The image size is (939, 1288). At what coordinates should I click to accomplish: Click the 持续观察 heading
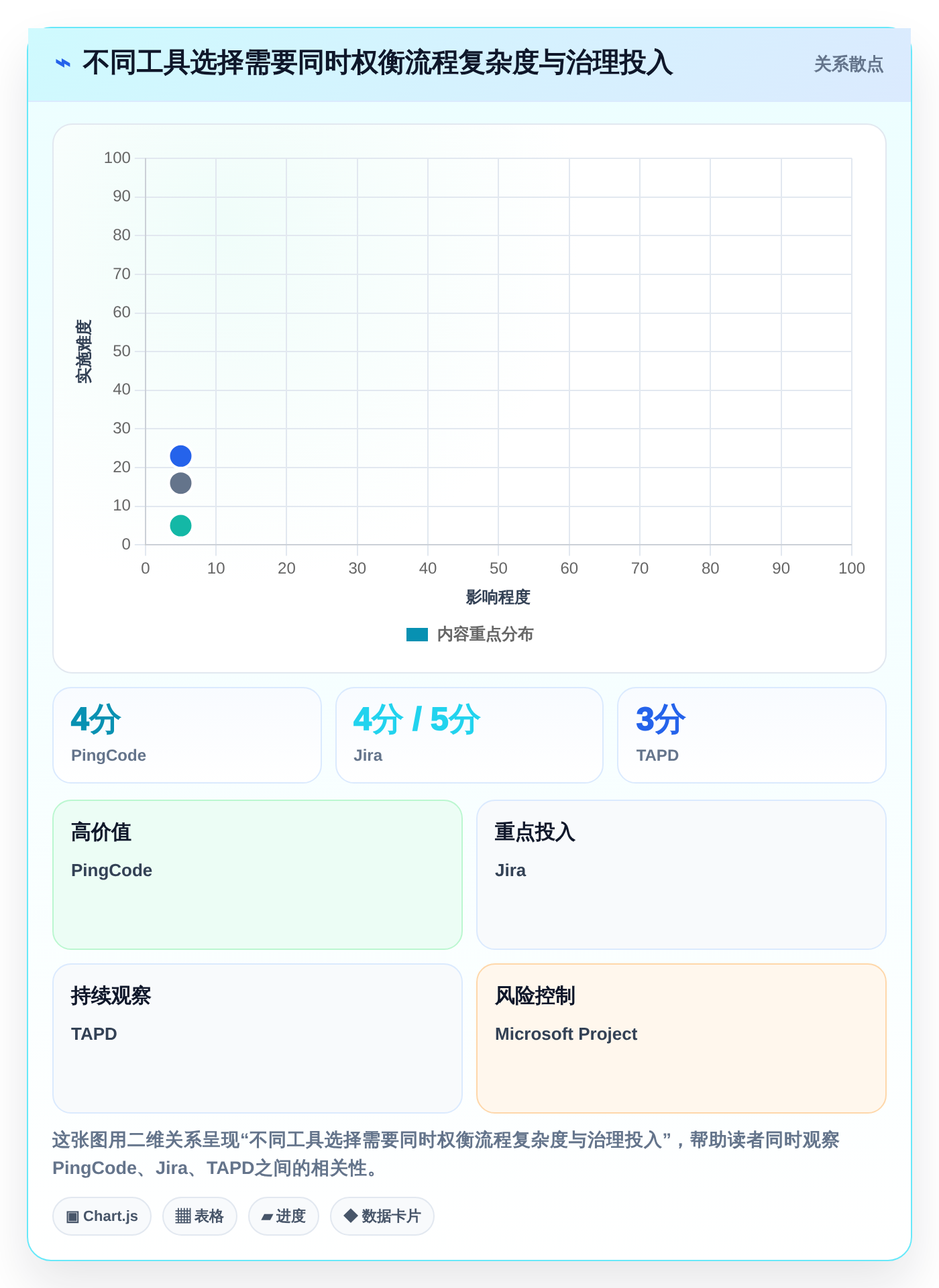pyautogui.click(x=111, y=996)
